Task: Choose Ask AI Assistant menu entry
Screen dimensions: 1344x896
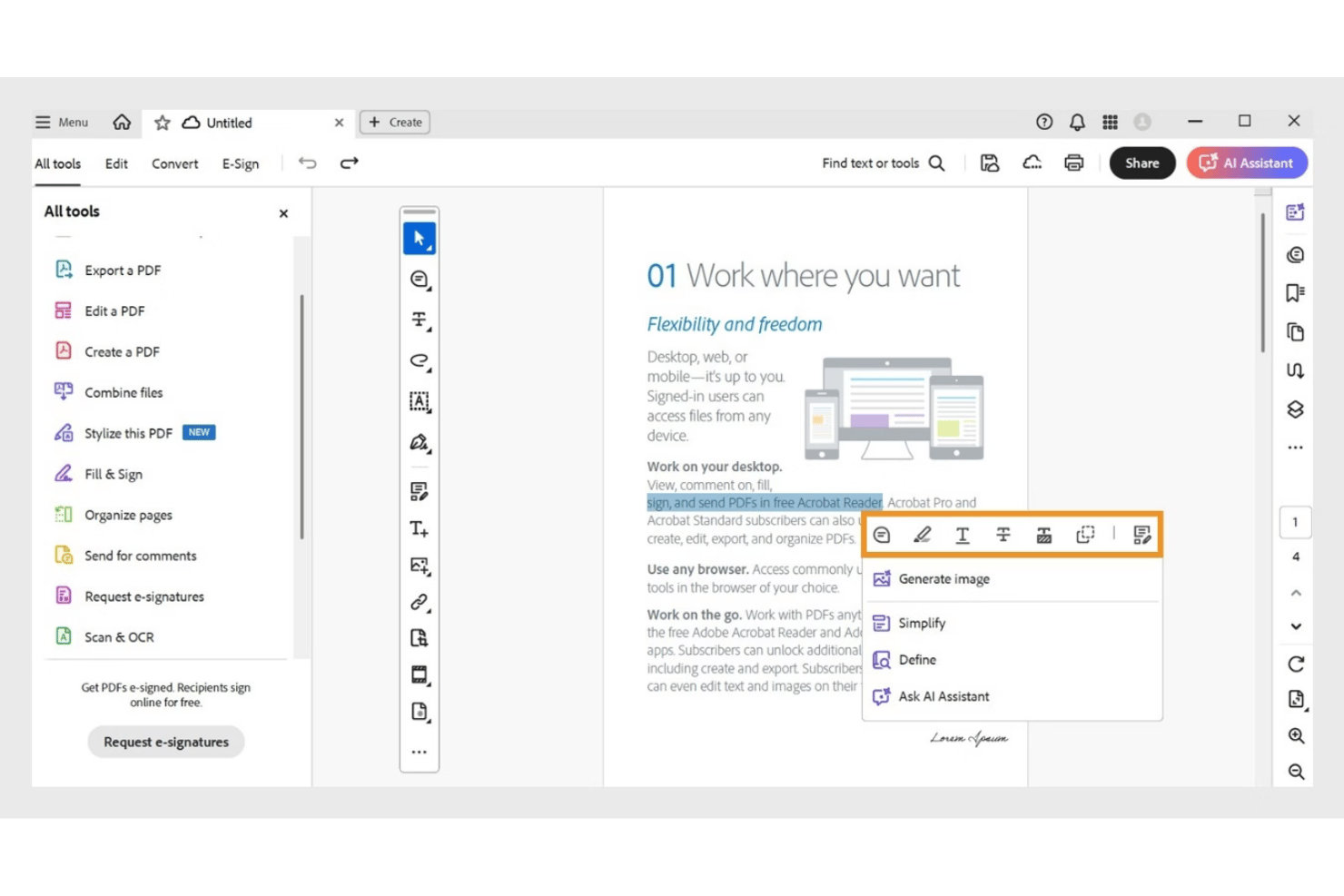Action: point(1012,696)
